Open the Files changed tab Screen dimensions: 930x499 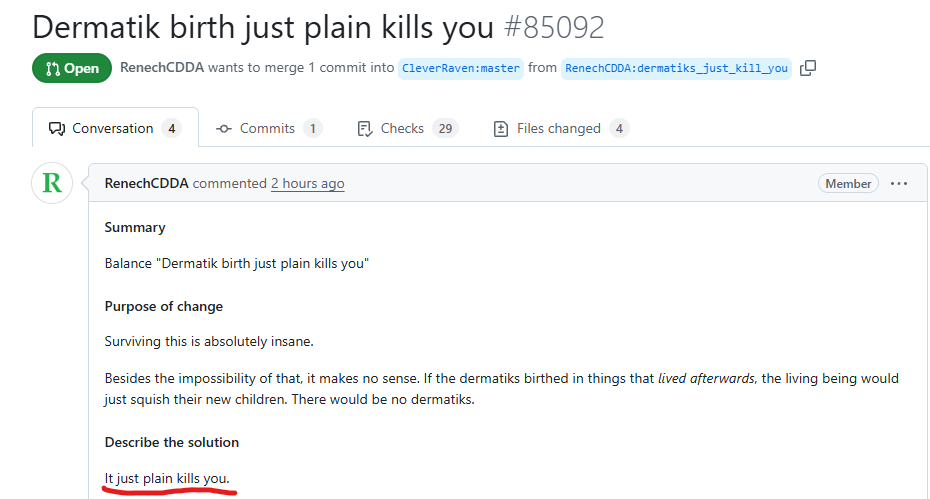558,129
